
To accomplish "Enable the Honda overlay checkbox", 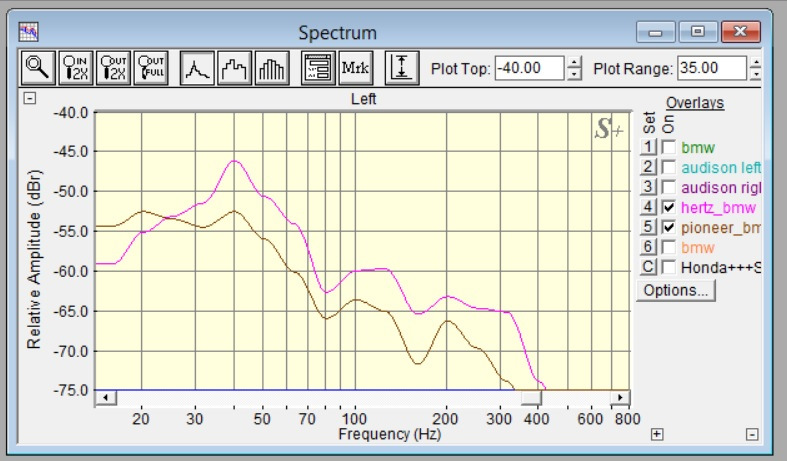I will (668, 267).
